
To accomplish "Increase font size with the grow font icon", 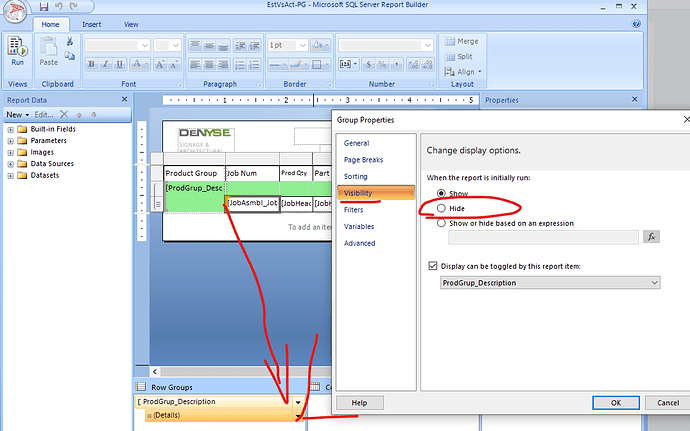I will click(160, 64).
